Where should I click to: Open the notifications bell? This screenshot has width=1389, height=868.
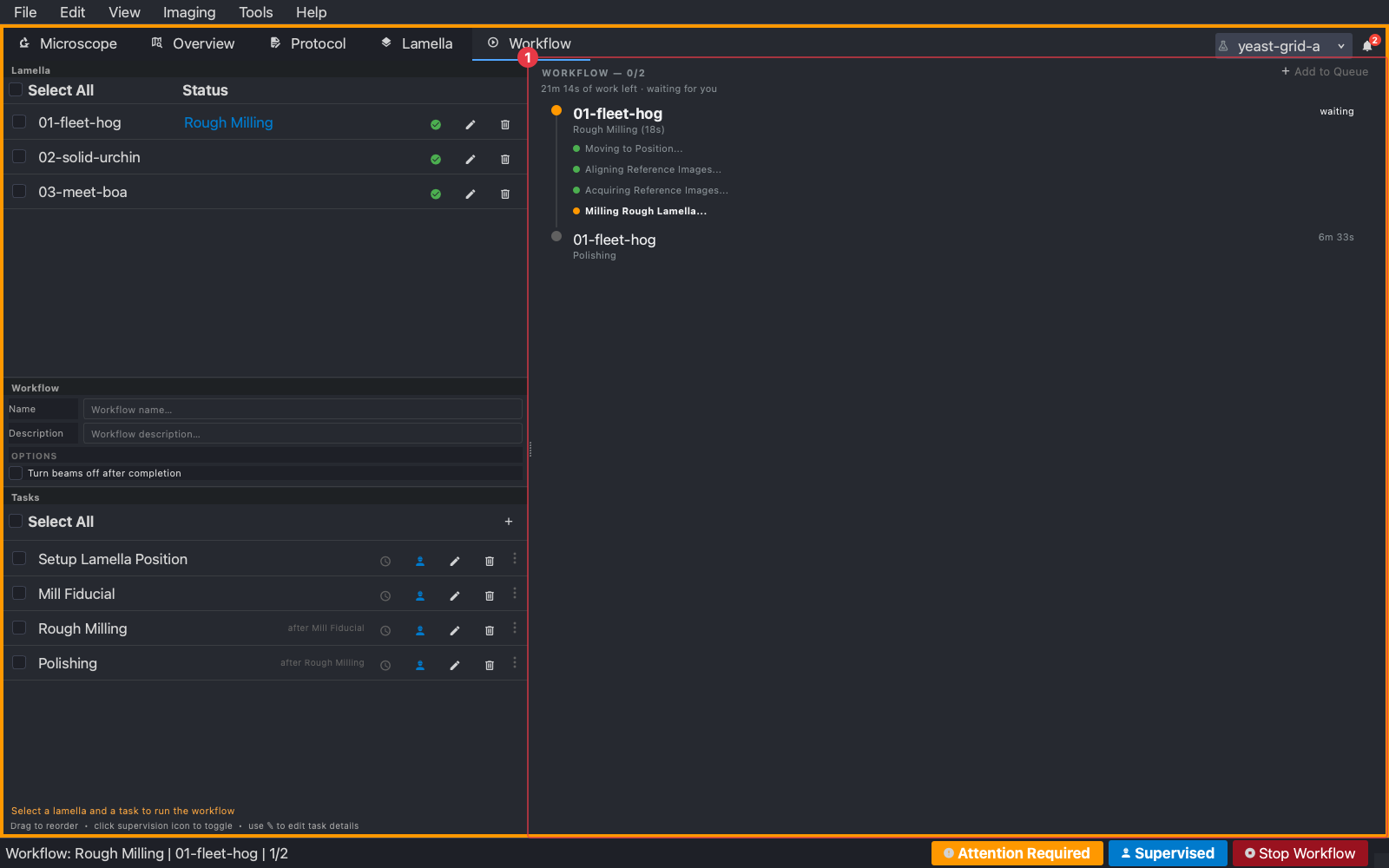click(1368, 45)
